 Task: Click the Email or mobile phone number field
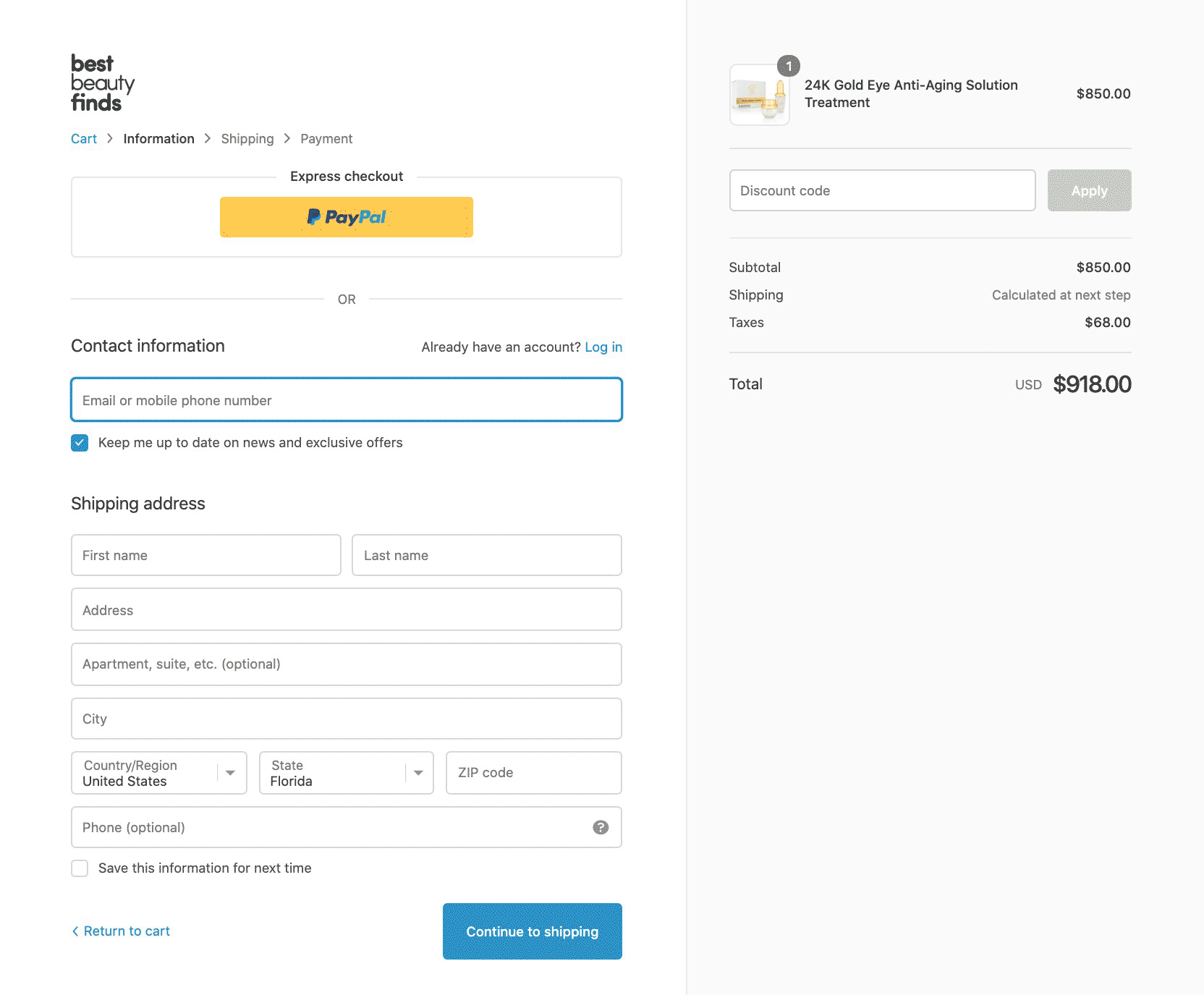coord(347,399)
